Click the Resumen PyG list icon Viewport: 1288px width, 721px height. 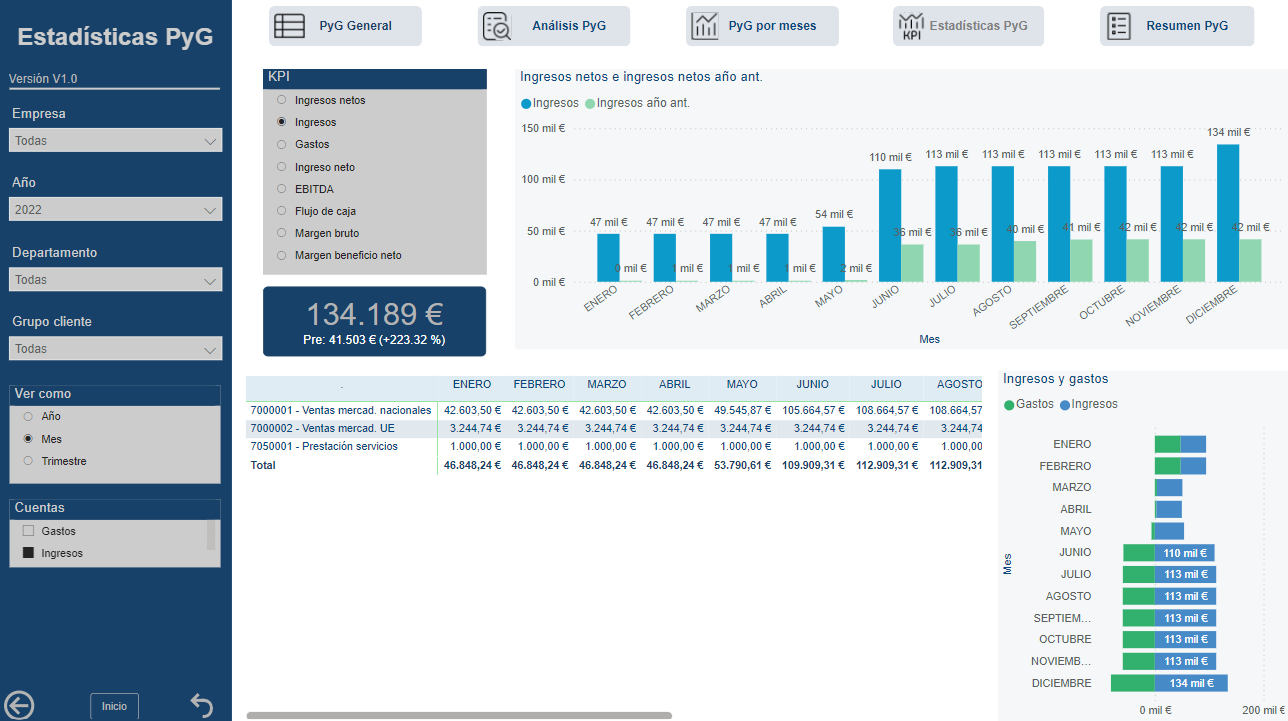pos(1120,26)
